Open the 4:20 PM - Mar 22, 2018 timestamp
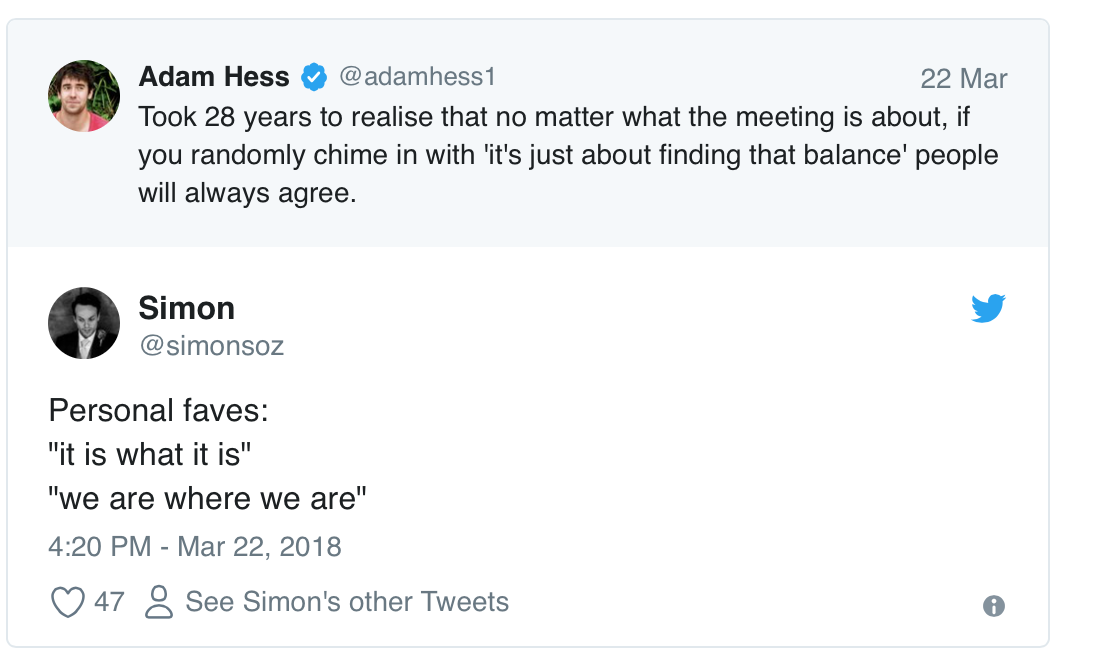The height and width of the screenshot is (670, 1096). 195,547
